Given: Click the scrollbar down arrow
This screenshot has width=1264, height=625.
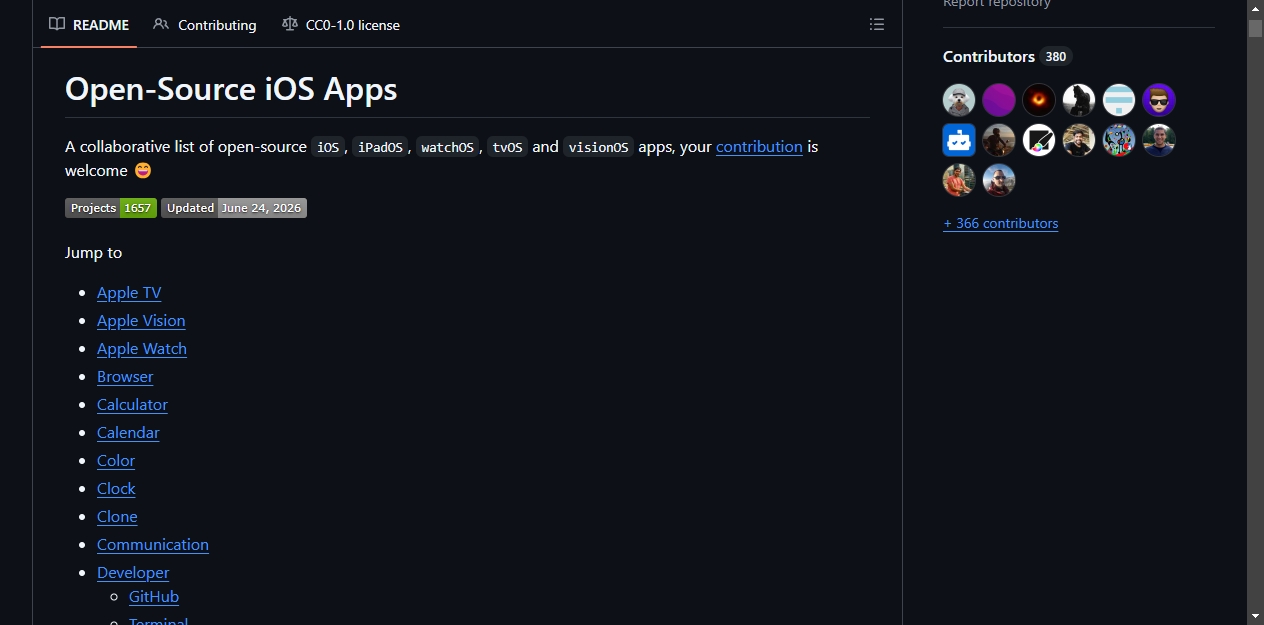Looking at the screenshot, I should click(x=1255, y=616).
